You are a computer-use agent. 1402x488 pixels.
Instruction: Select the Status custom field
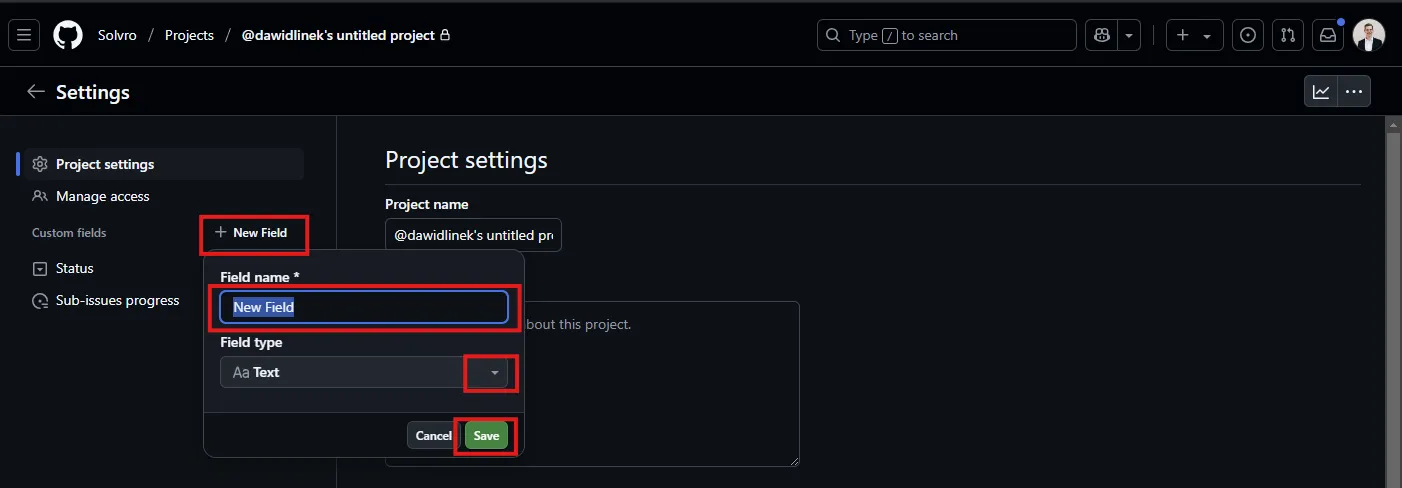pyautogui.click(x=74, y=268)
